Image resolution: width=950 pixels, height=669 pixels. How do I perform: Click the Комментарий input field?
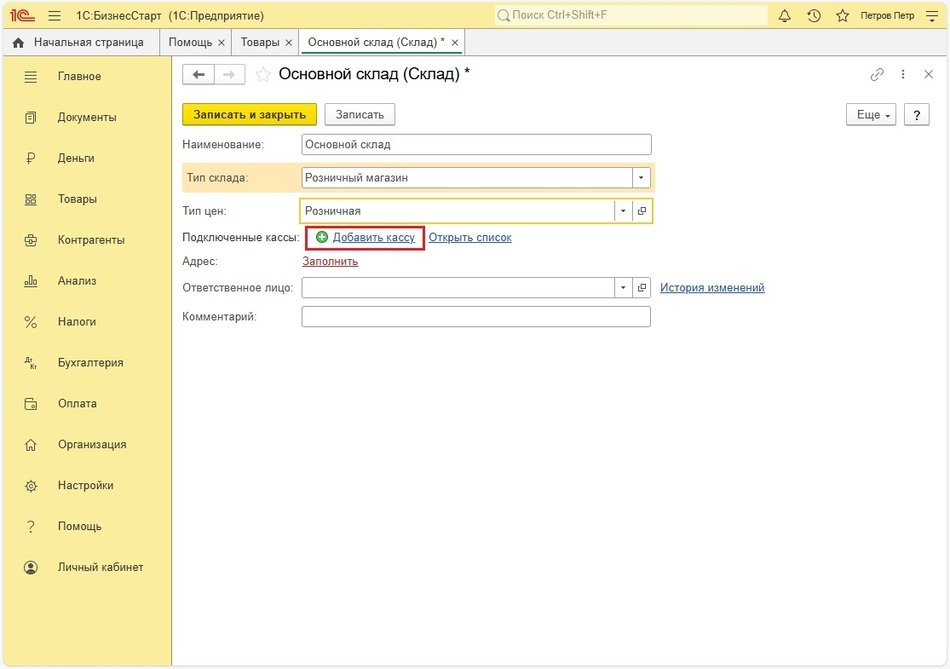476,317
